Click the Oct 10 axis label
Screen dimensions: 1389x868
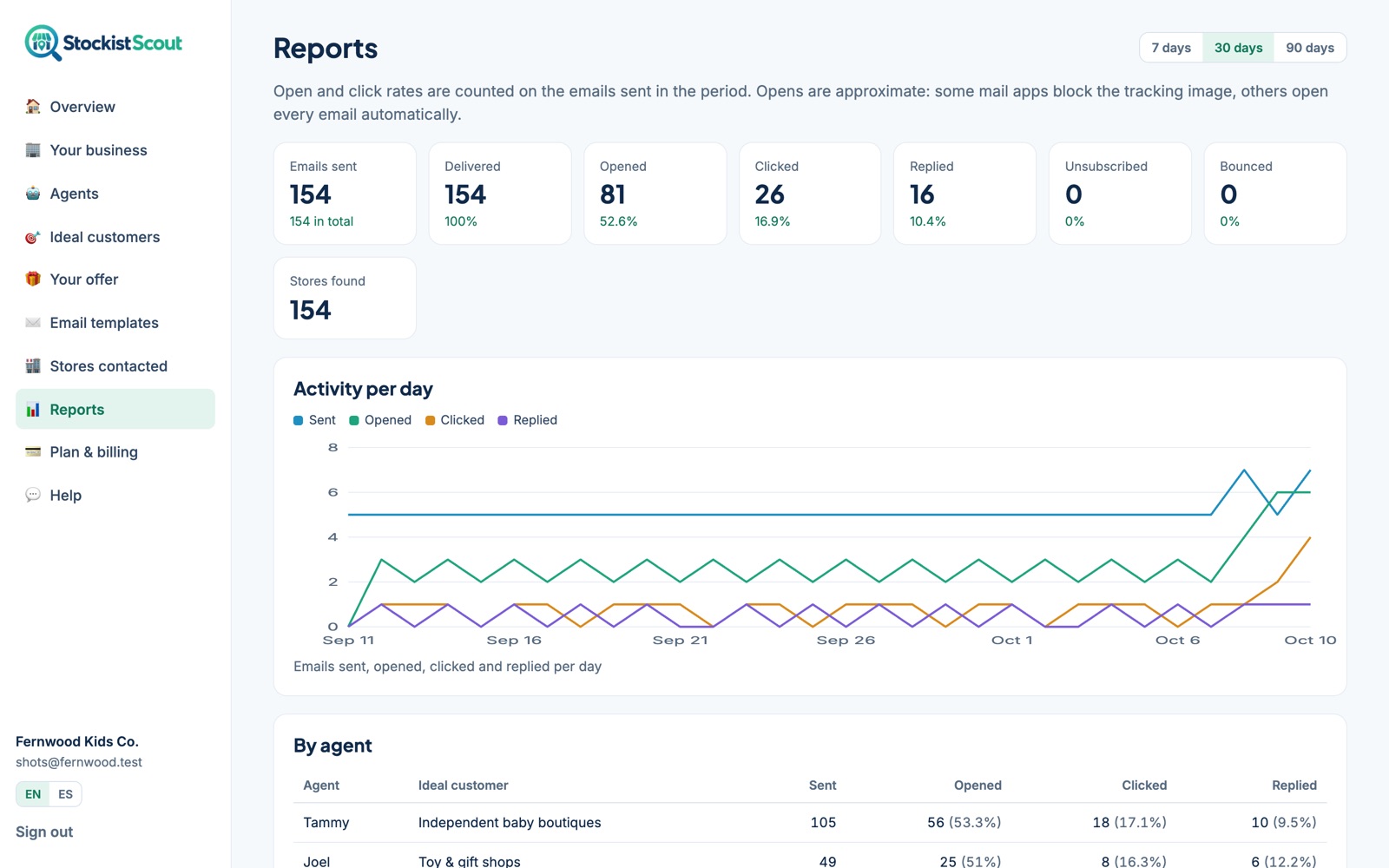[x=1310, y=641]
